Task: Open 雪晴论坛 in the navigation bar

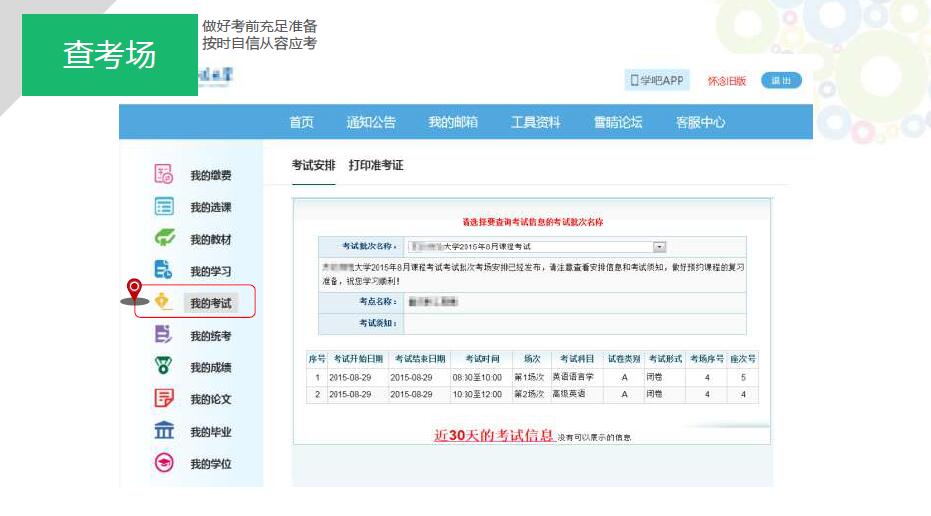Action: (618, 122)
